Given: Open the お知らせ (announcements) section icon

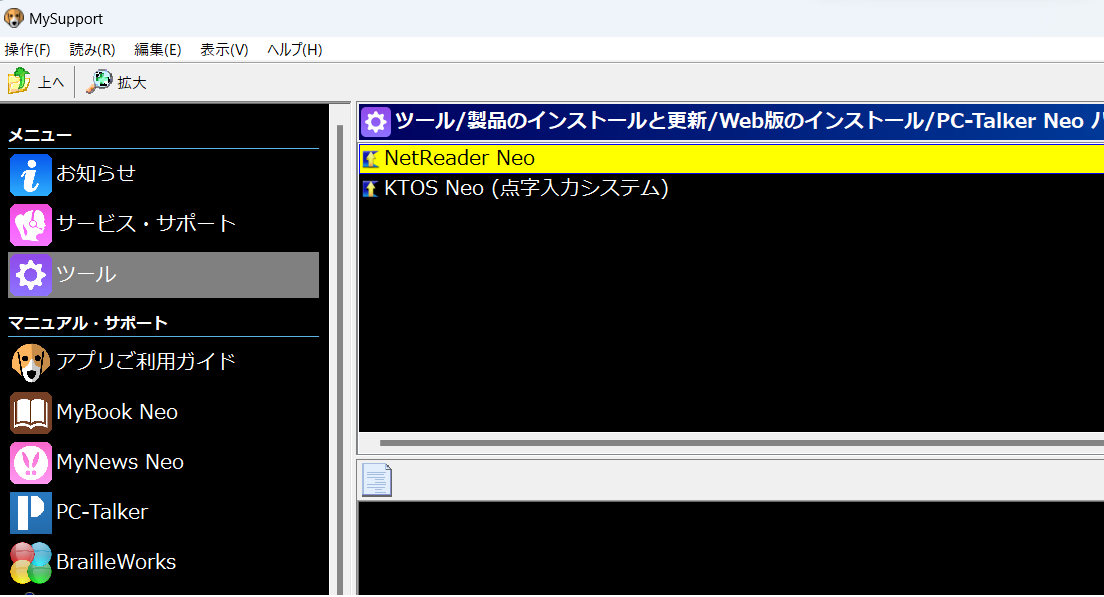Looking at the screenshot, I should (x=30, y=174).
